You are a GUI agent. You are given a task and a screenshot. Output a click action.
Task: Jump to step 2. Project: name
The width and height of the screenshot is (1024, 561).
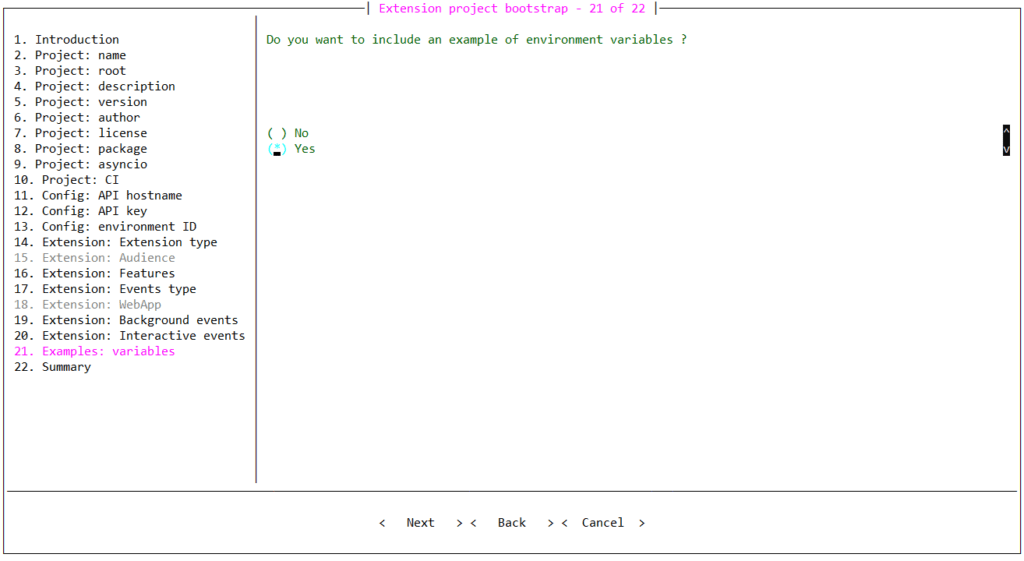click(x=70, y=56)
